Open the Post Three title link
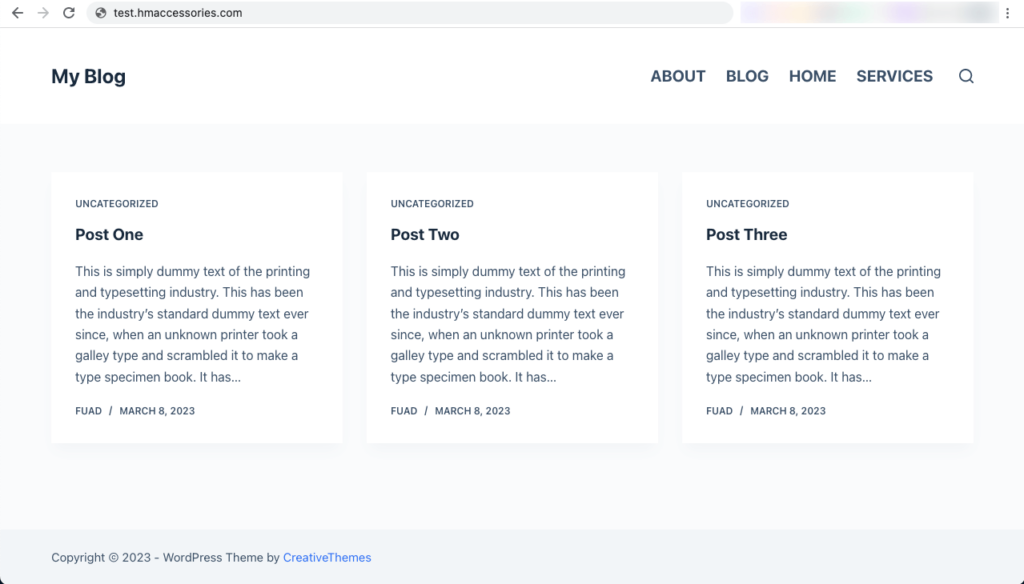This screenshot has height=584, width=1024. click(746, 235)
